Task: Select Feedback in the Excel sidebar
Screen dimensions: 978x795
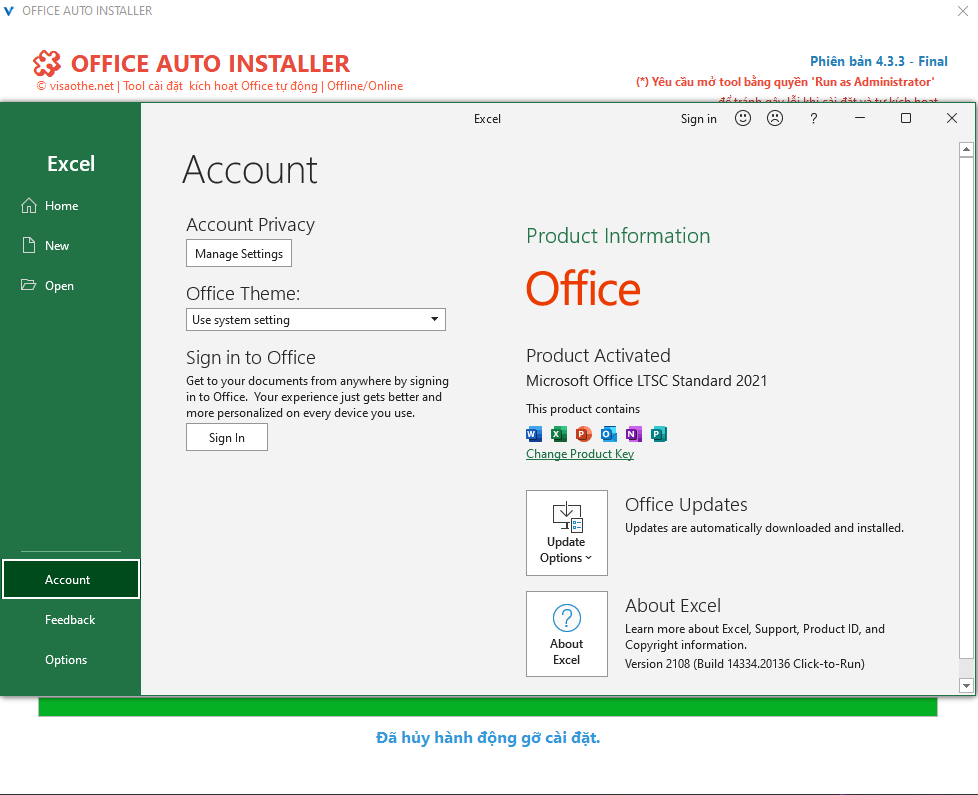Action: [x=70, y=620]
